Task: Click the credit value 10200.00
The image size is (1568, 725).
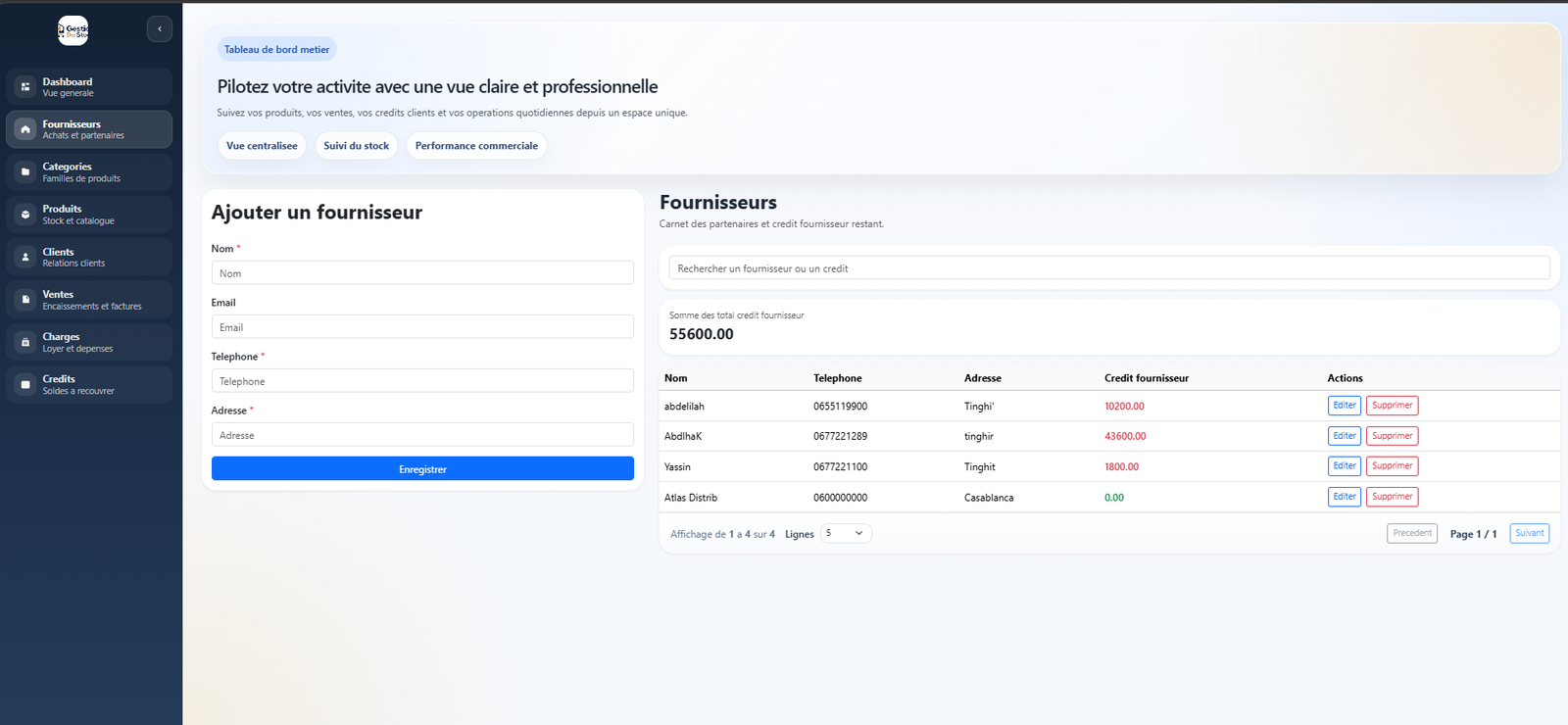Action: coord(1124,407)
